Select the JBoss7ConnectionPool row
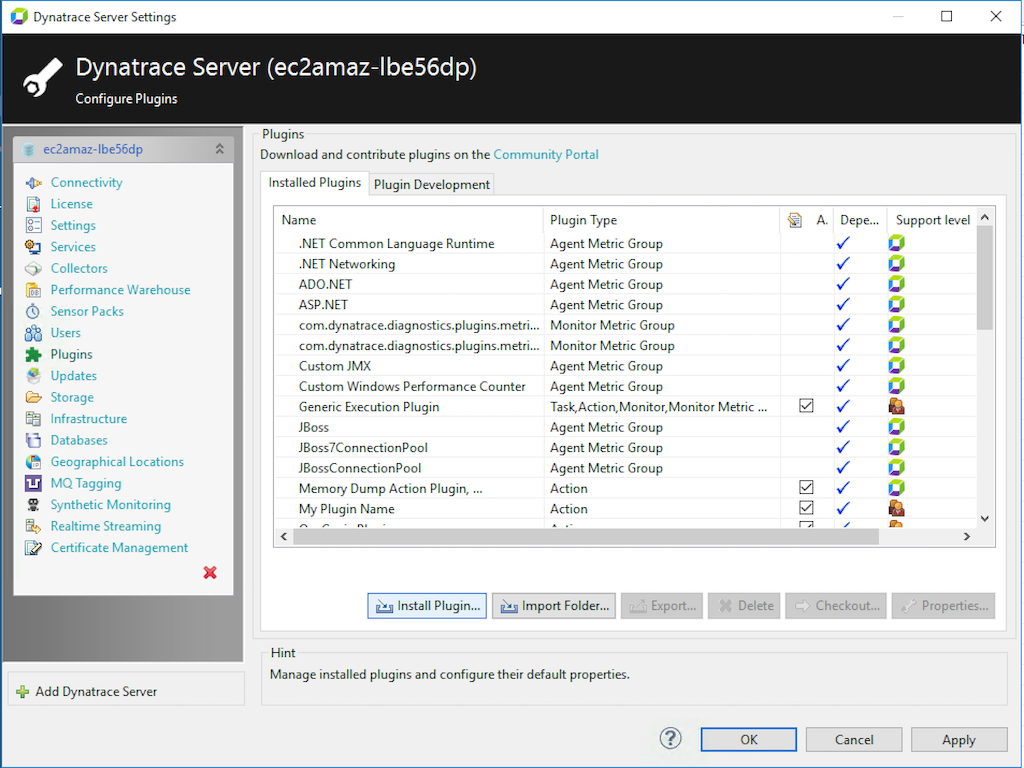 pos(625,447)
